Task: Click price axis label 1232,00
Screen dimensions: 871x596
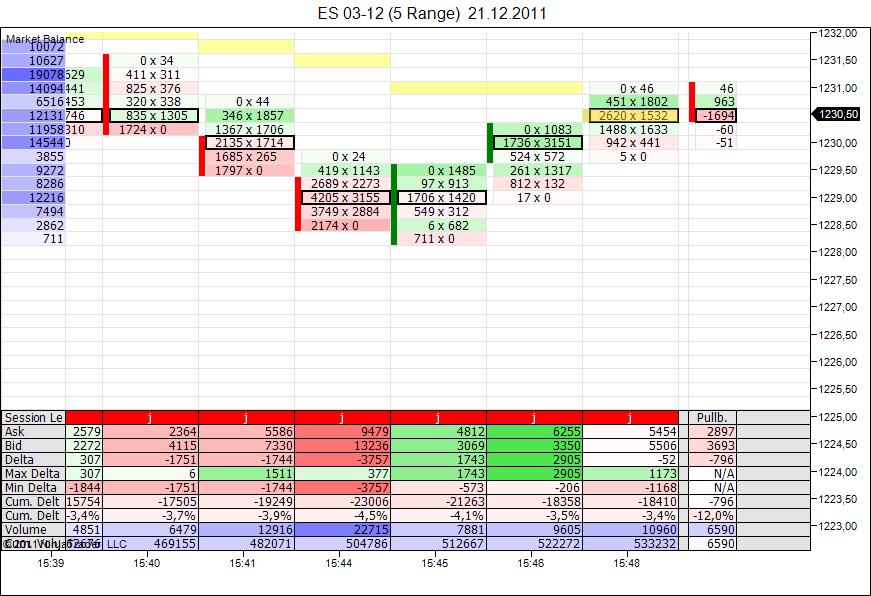Action: 838,33
